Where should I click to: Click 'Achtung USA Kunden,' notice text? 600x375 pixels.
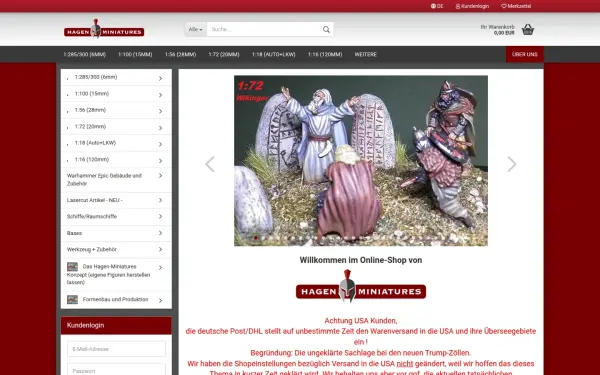[x=361, y=321]
